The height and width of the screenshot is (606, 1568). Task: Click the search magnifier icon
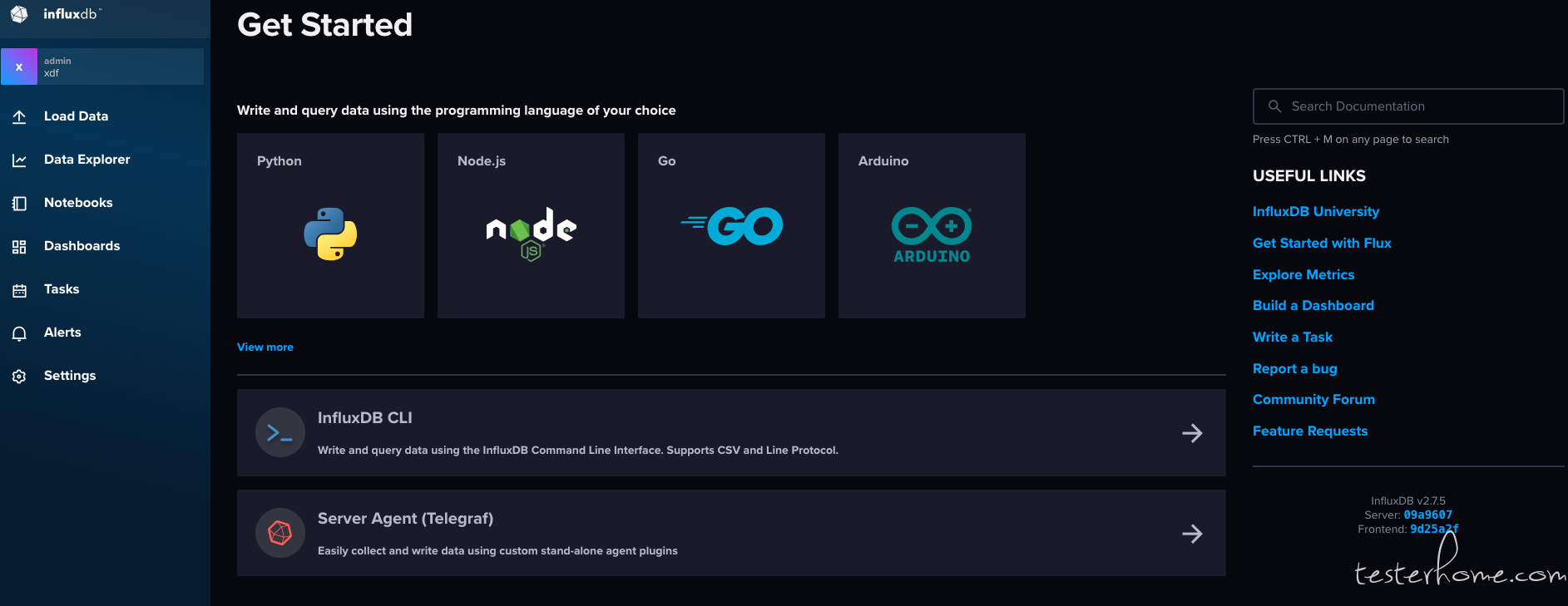[x=1274, y=106]
